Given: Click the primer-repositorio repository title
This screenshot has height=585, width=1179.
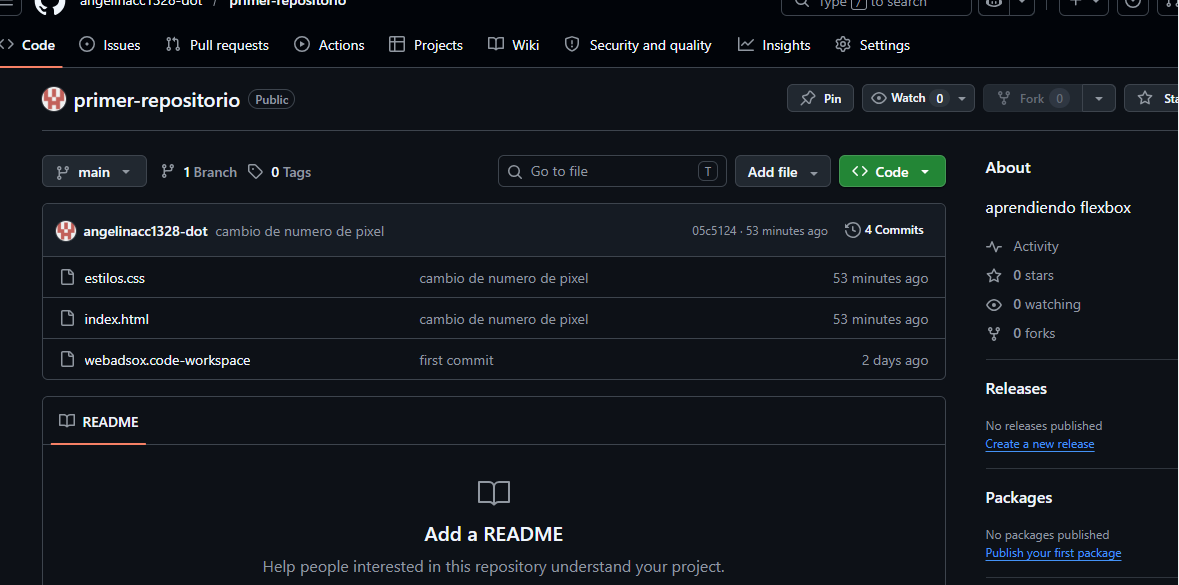Looking at the screenshot, I should click(156, 99).
